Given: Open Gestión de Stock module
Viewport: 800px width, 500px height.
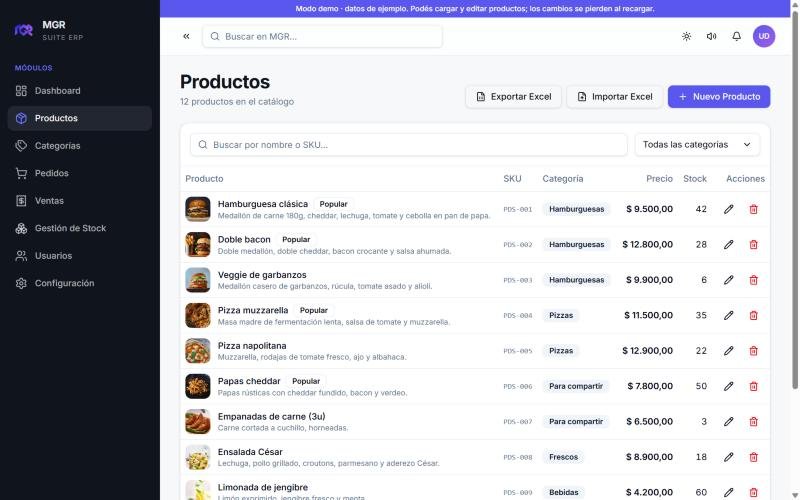Looking at the screenshot, I should coord(80,229).
